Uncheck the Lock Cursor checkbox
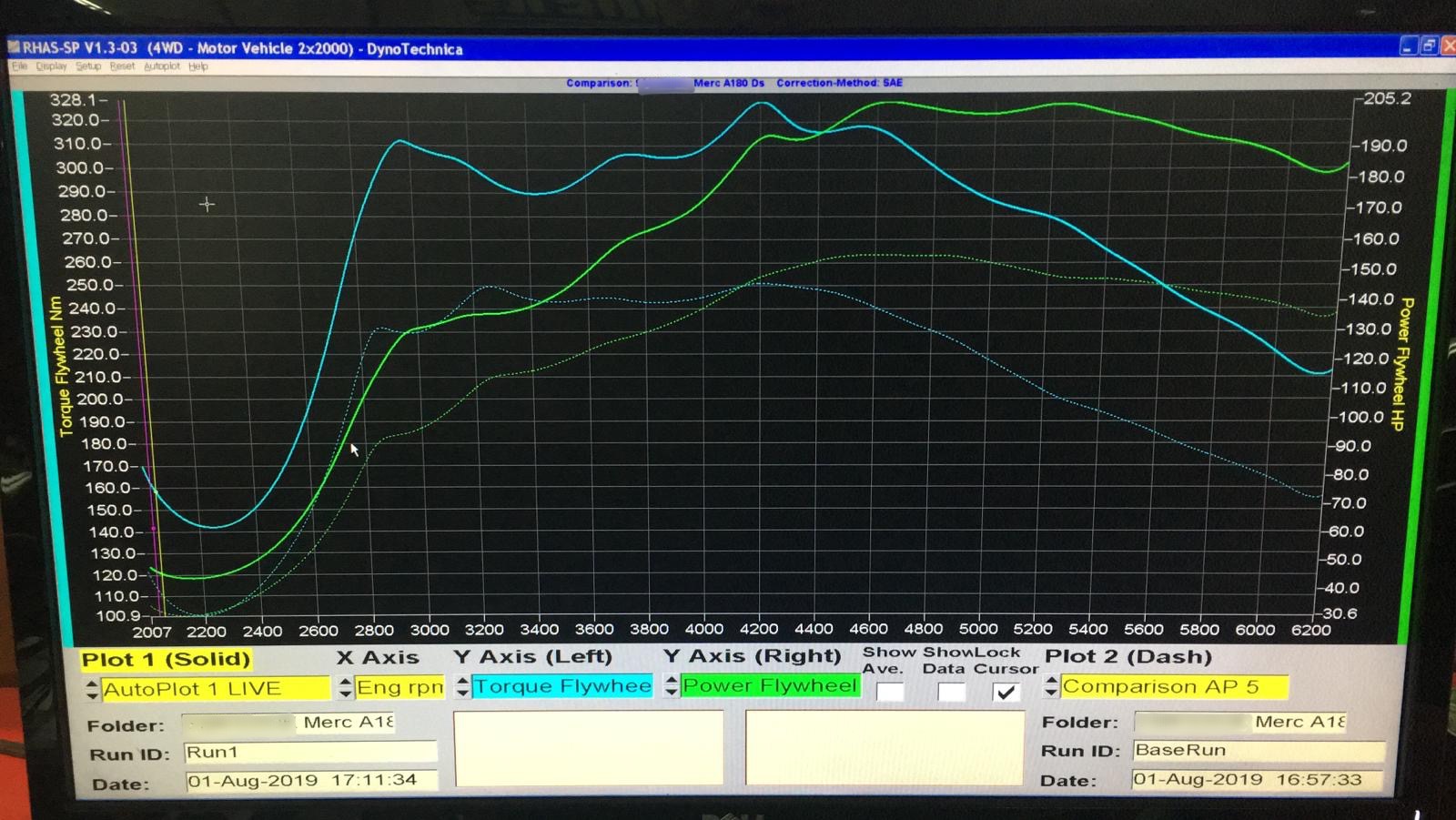The height and width of the screenshot is (820, 1456). tap(1006, 693)
